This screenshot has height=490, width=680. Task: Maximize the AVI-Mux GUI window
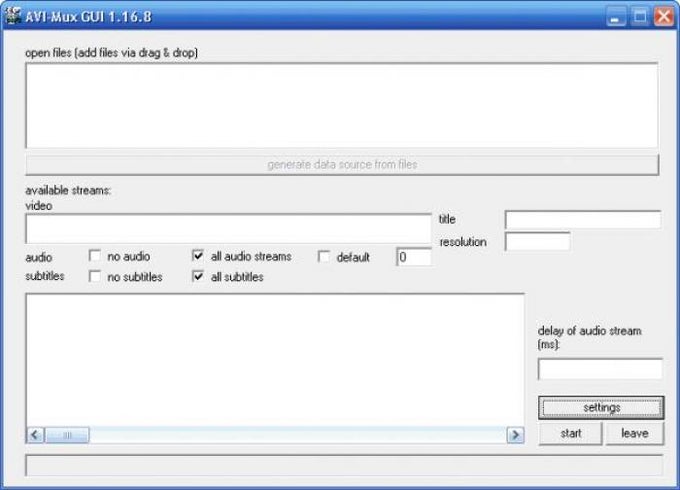pyautogui.click(x=640, y=17)
